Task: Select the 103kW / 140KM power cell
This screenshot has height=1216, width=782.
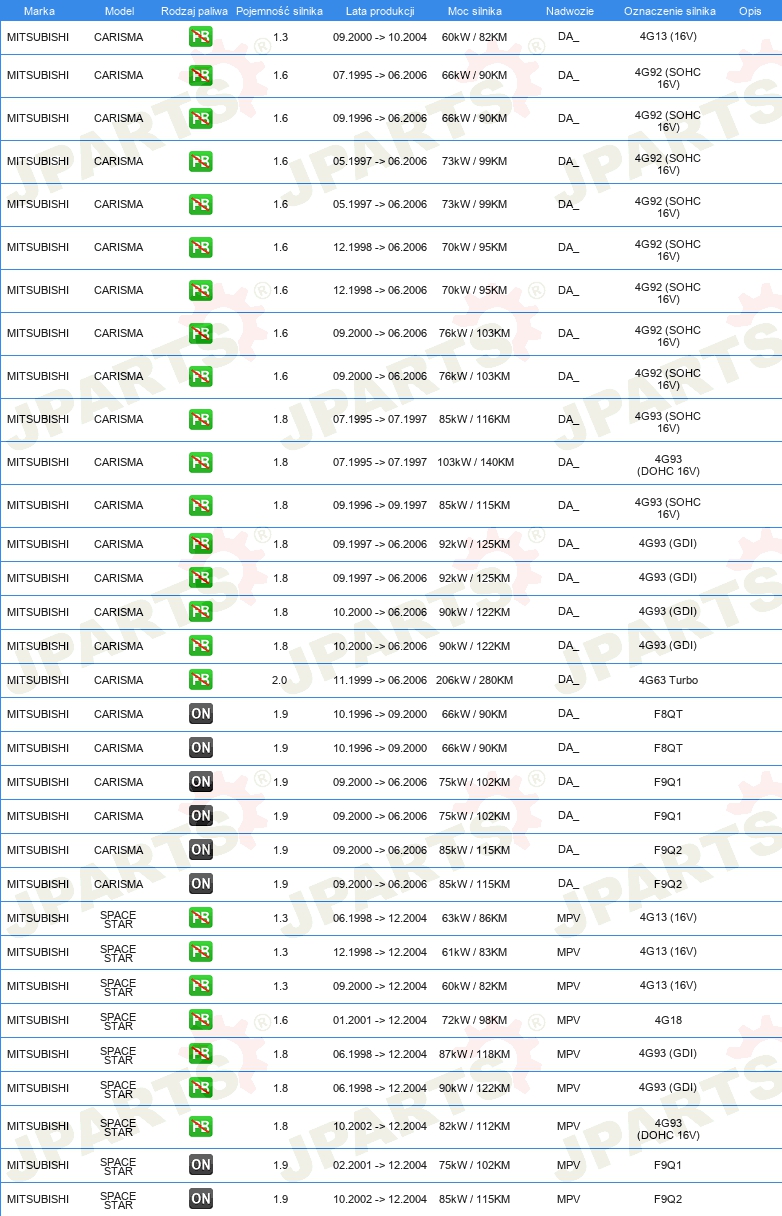Action: click(x=475, y=462)
